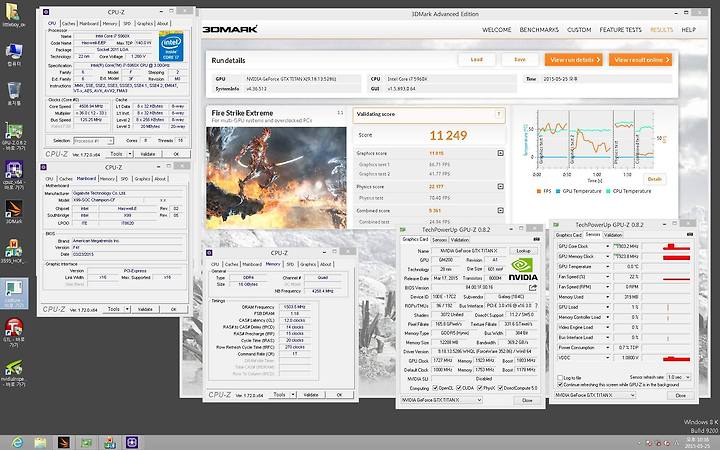The width and height of the screenshot is (720, 450).
Task: Open the GPU Temperature sensor dropdown
Action: click(x=608, y=267)
